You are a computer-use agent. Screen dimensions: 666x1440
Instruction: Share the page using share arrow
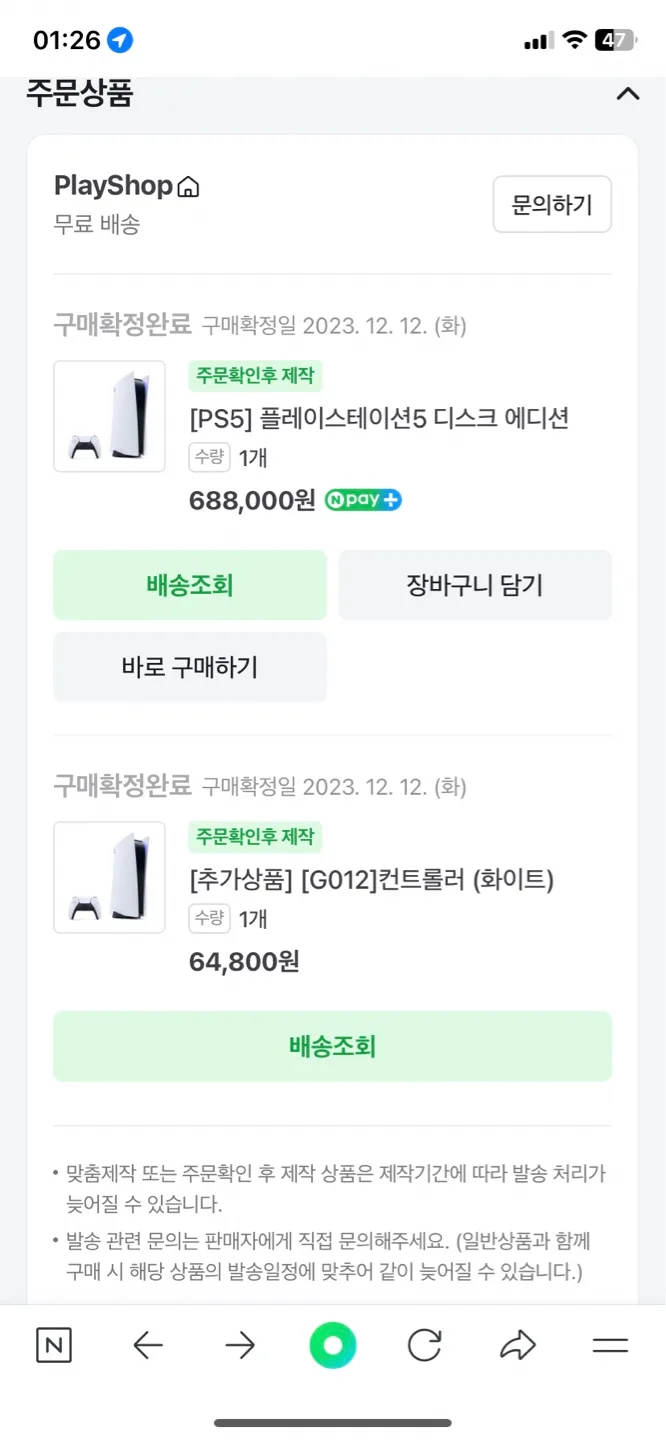tap(517, 1346)
